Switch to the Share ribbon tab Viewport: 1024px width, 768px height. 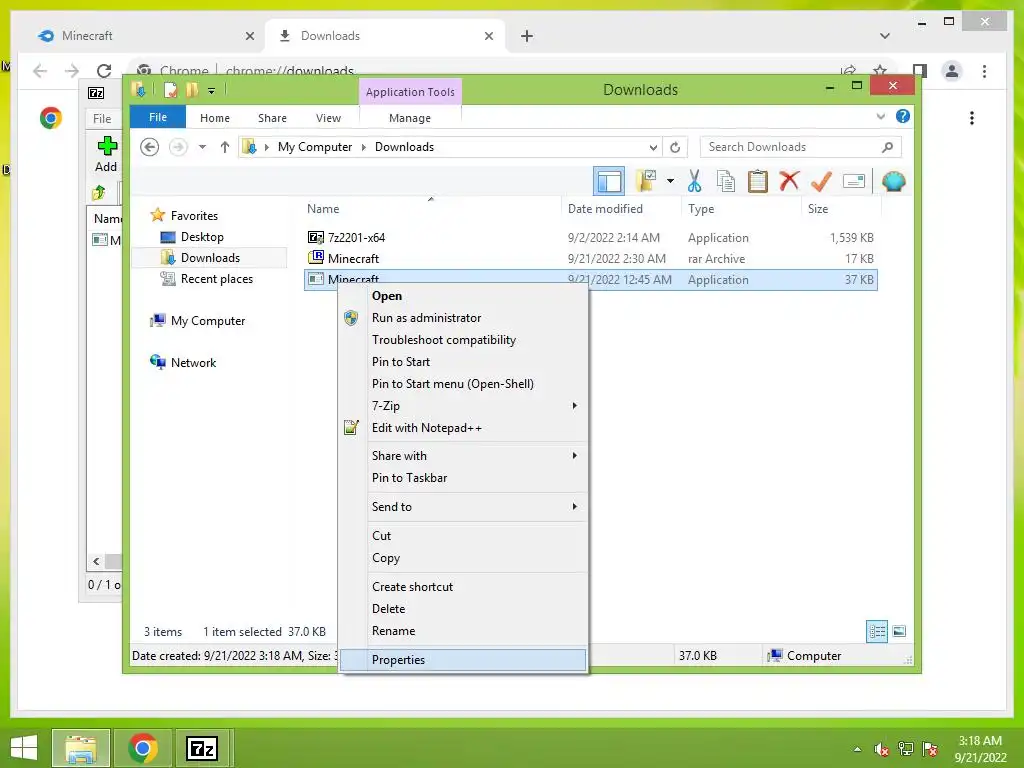(x=272, y=118)
